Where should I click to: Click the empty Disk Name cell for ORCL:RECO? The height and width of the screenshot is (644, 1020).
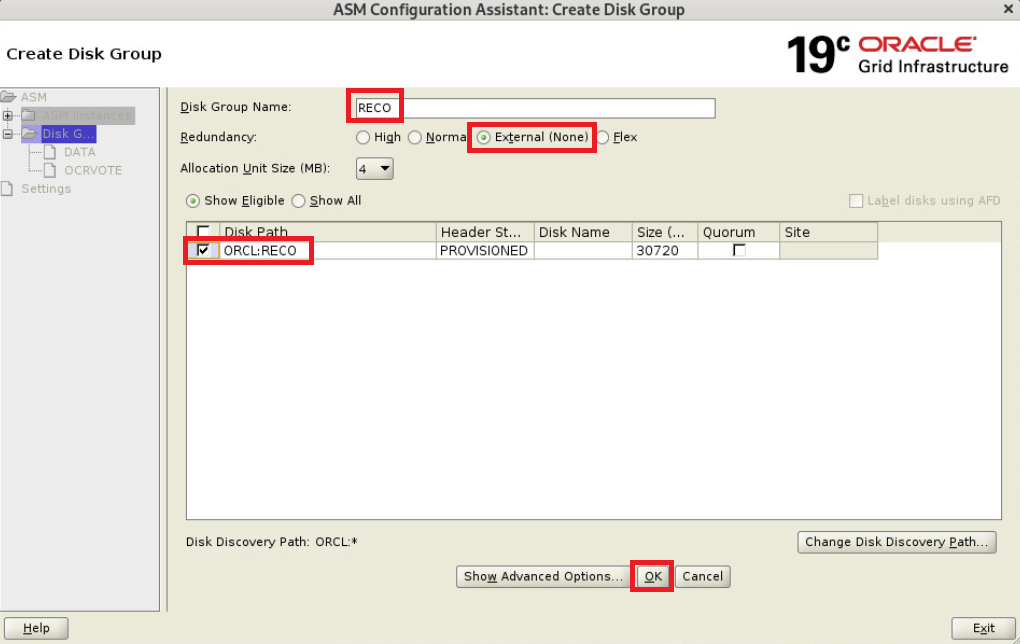click(x=583, y=250)
